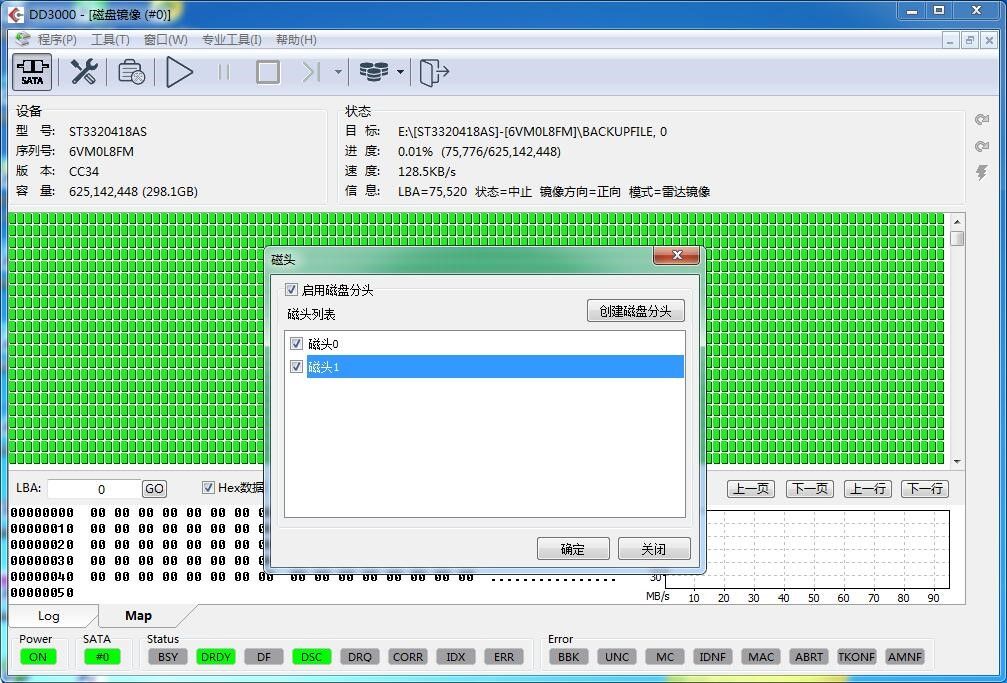Minimize the inner MDI child window
This screenshot has width=1007, height=683.
[x=951, y=40]
